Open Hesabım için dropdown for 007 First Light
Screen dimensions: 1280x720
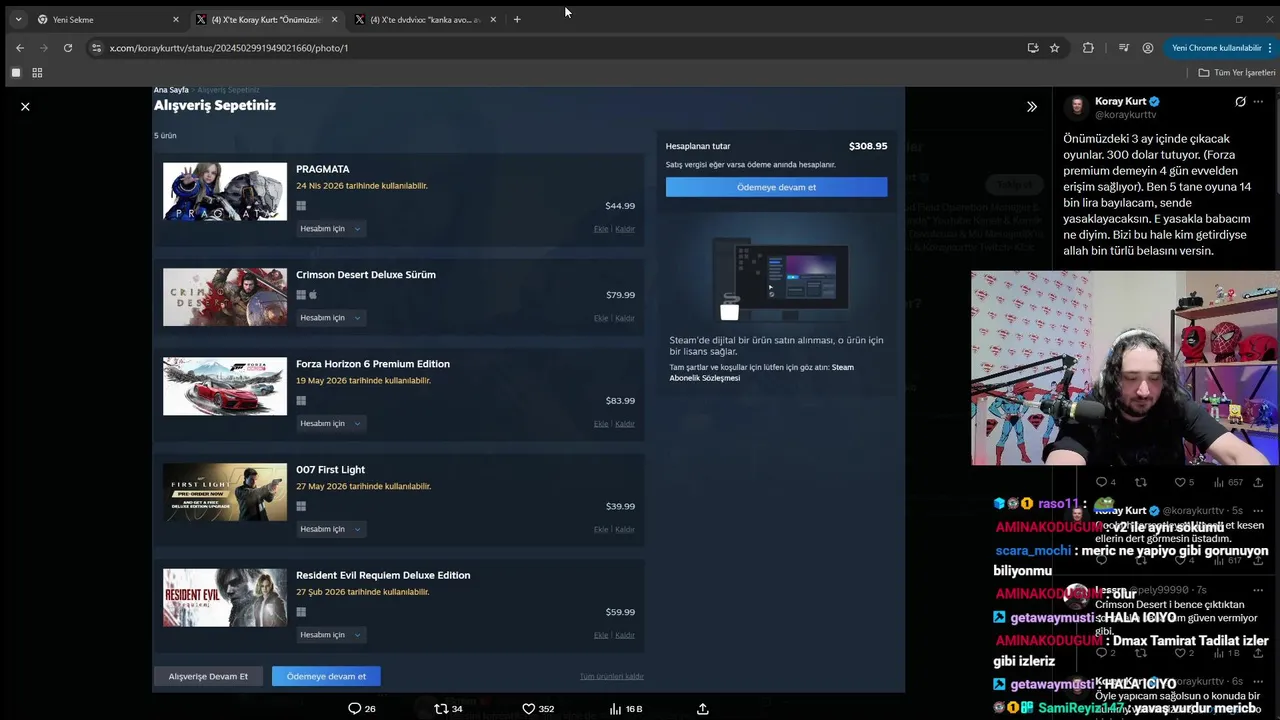point(330,528)
